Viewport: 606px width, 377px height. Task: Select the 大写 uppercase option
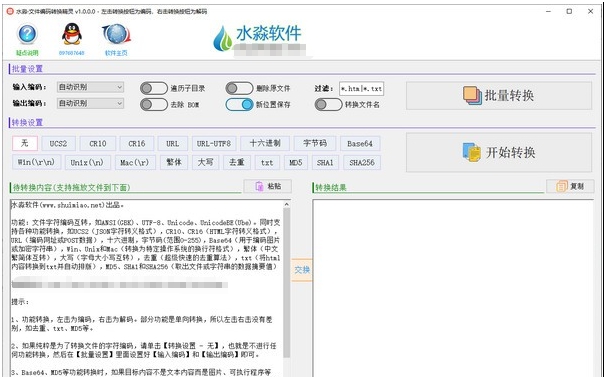pos(206,162)
